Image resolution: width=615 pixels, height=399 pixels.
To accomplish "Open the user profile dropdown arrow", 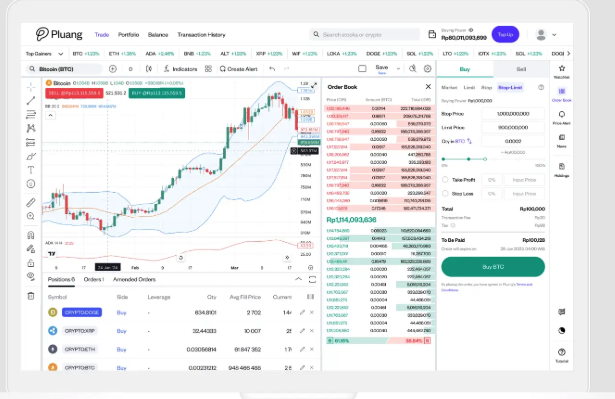I will click(554, 35).
